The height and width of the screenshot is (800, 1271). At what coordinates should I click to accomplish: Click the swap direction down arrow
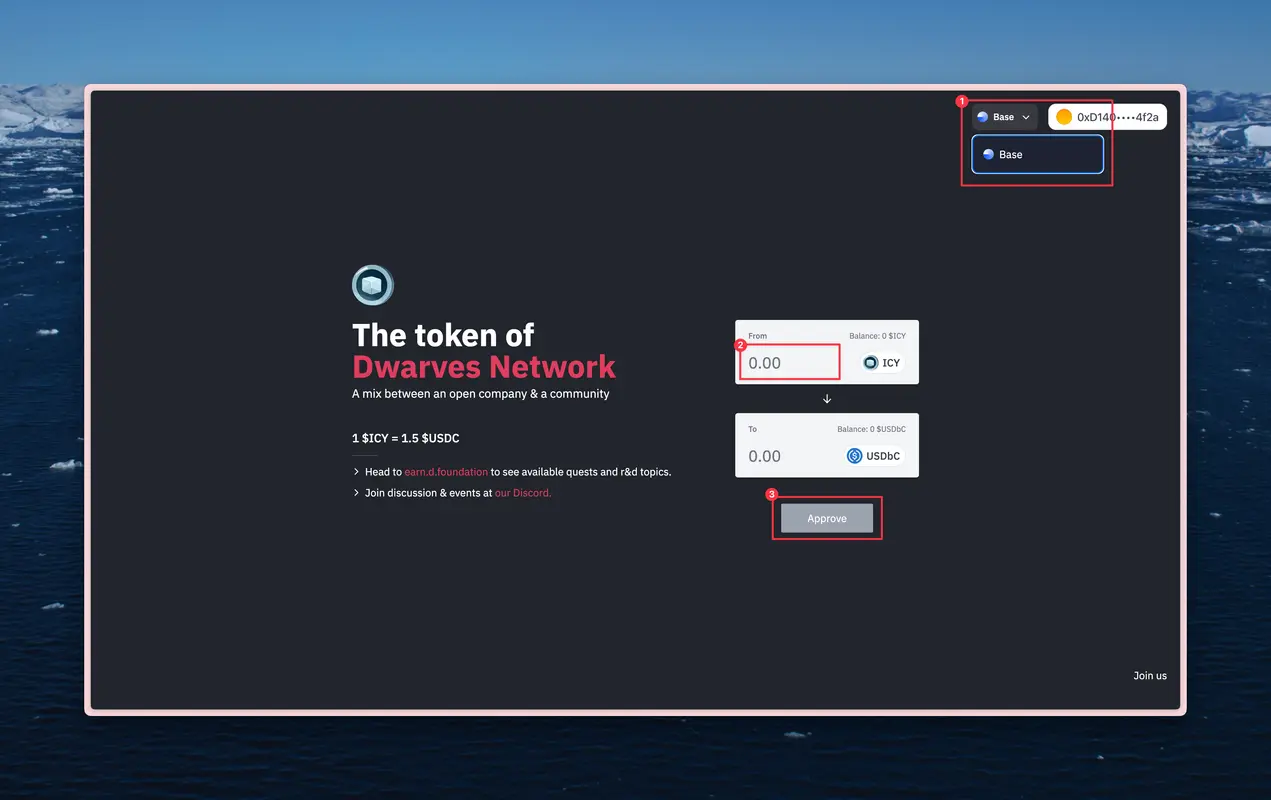tap(827, 399)
